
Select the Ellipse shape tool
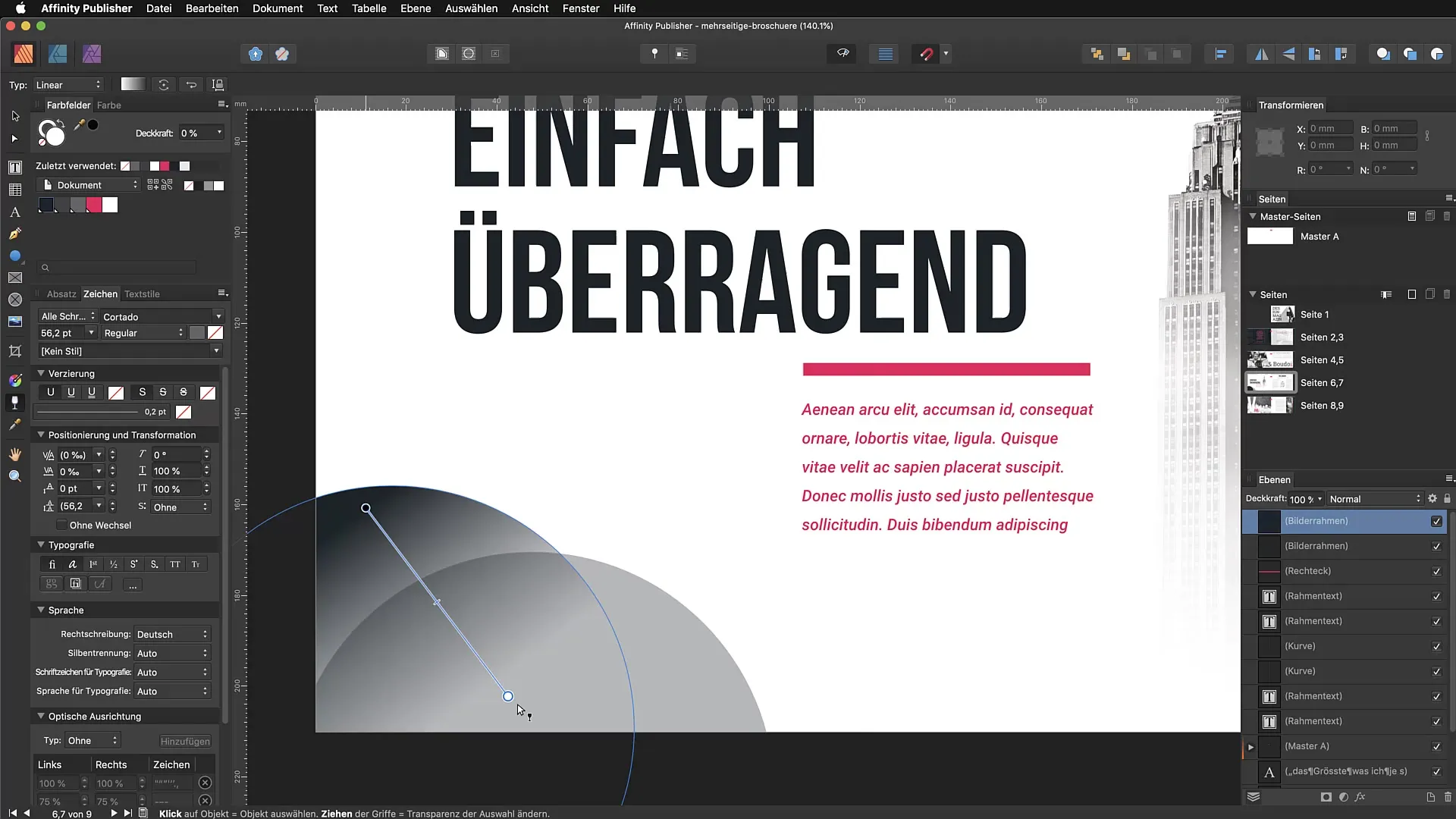pyautogui.click(x=15, y=256)
